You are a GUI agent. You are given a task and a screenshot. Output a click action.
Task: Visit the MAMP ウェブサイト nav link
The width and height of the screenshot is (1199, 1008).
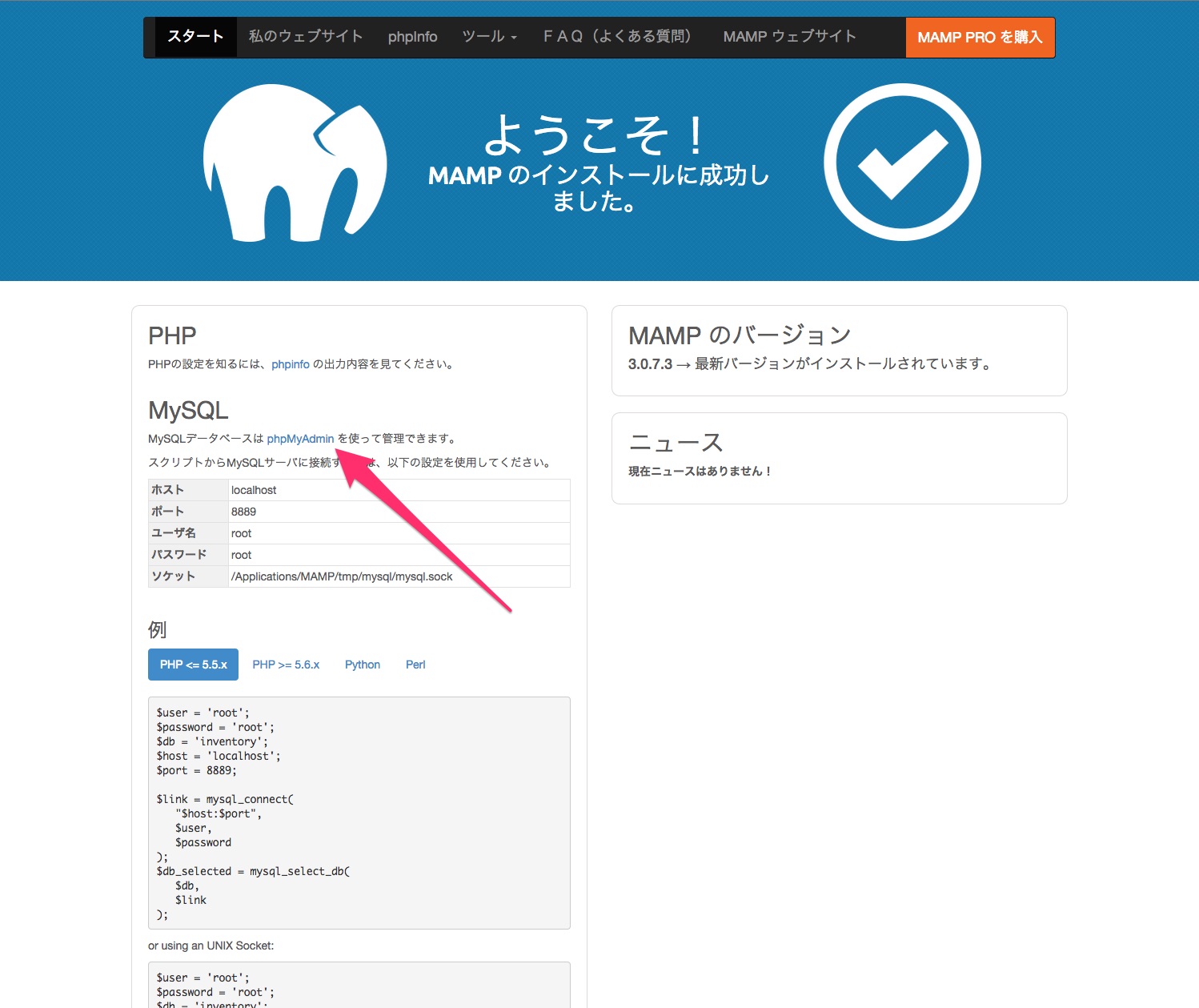coord(789,37)
